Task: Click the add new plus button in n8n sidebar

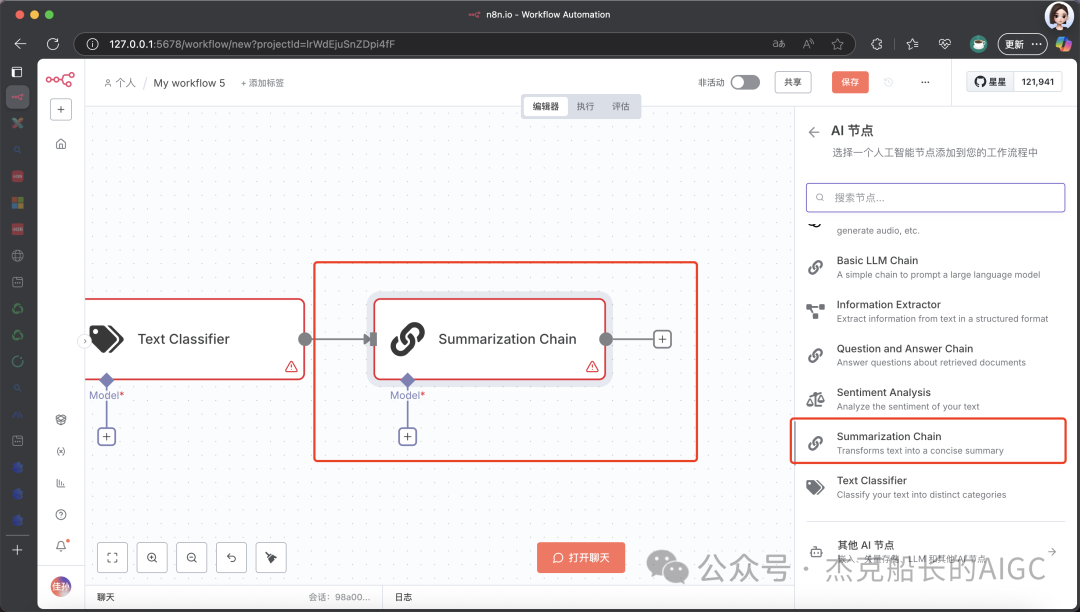Action: click(x=61, y=109)
